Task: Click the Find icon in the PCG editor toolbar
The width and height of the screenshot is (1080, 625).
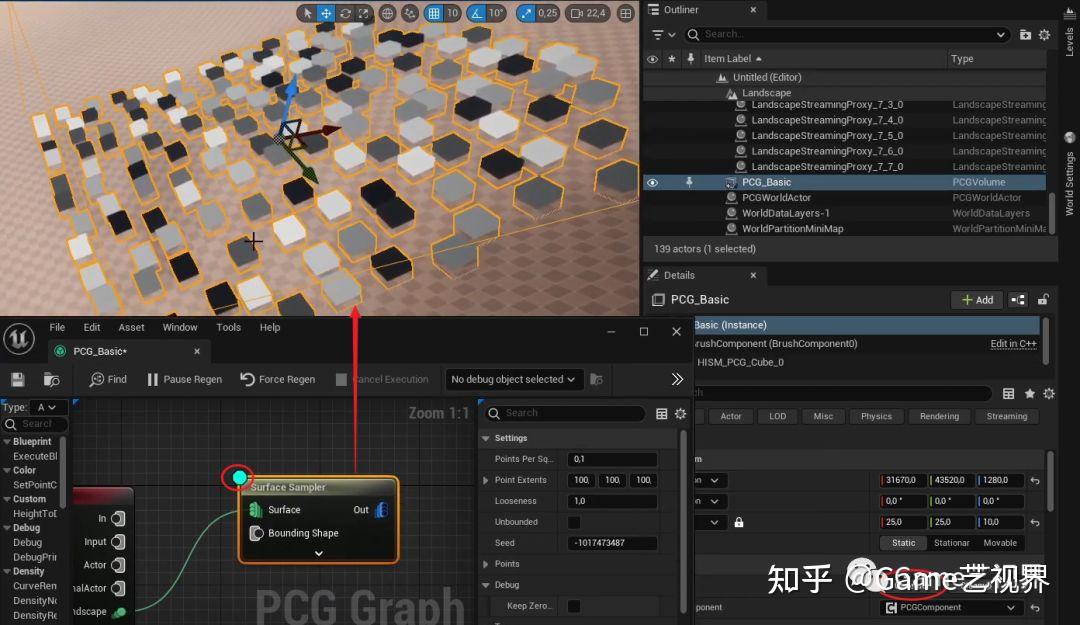Action: click(108, 379)
